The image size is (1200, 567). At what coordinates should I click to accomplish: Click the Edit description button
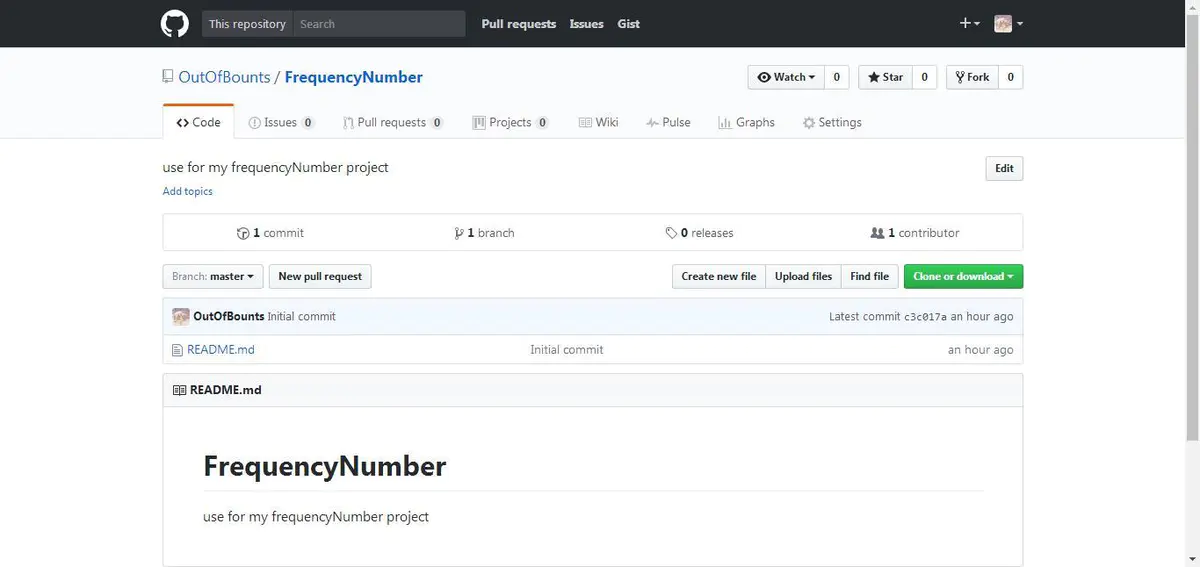click(x=1004, y=168)
